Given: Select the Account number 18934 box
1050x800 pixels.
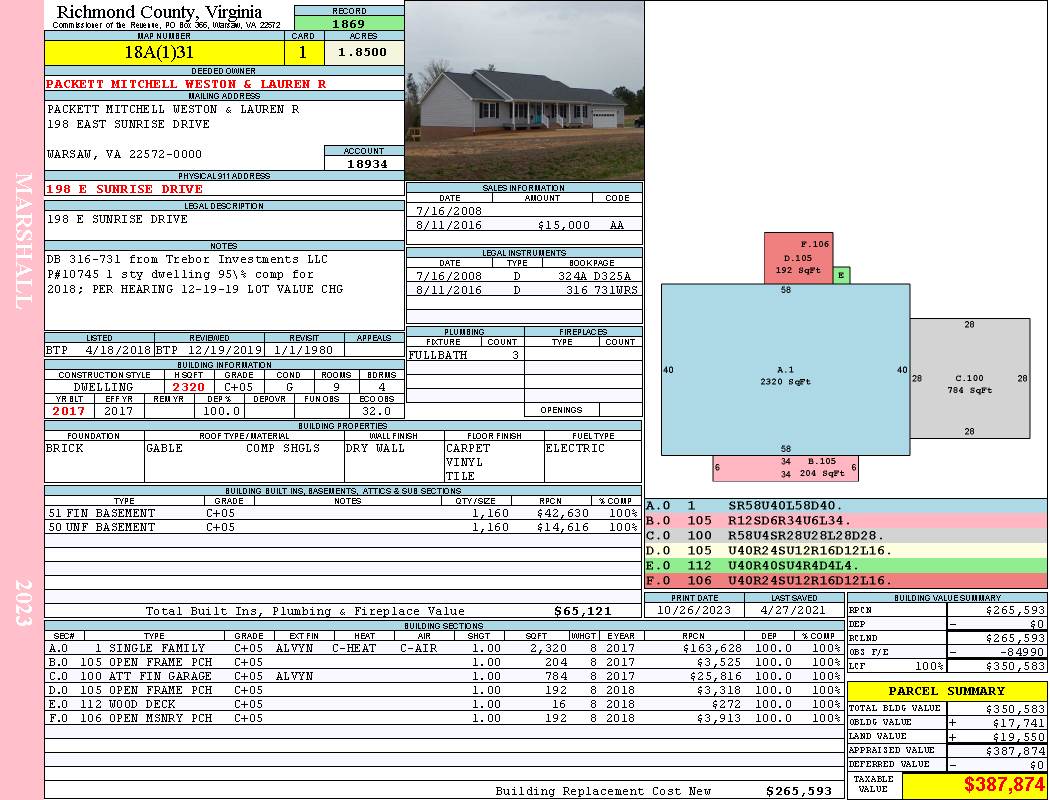Looking at the screenshot, I should click(364, 163).
